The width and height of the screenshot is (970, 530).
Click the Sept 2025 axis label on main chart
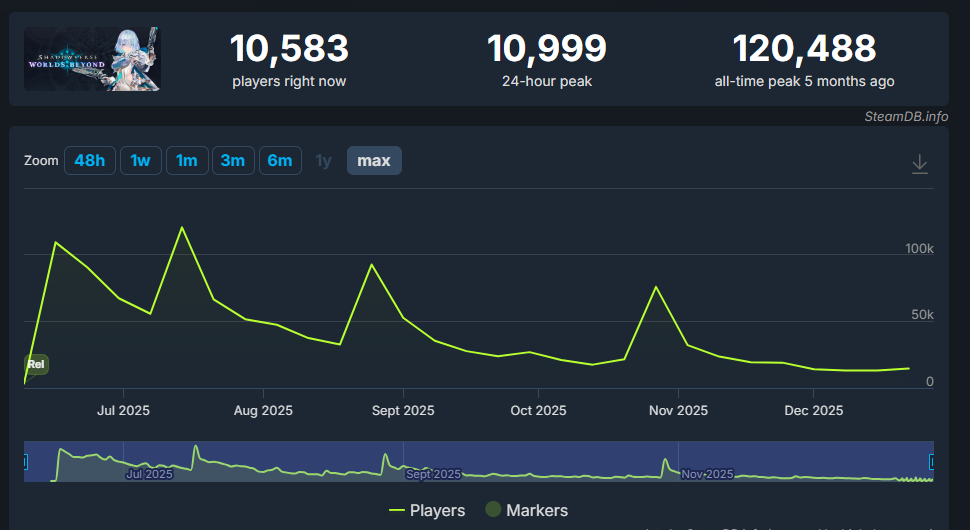click(x=403, y=411)
